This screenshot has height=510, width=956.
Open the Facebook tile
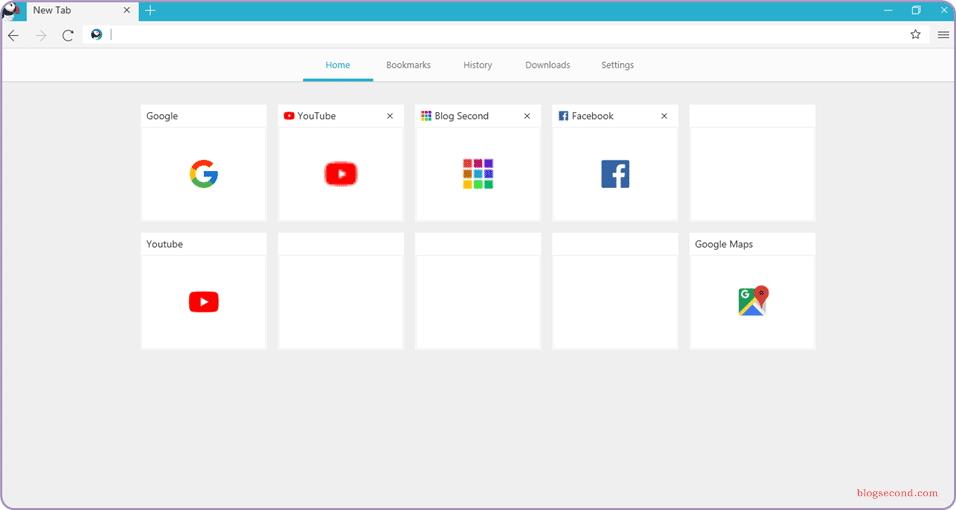pos(615,162)
